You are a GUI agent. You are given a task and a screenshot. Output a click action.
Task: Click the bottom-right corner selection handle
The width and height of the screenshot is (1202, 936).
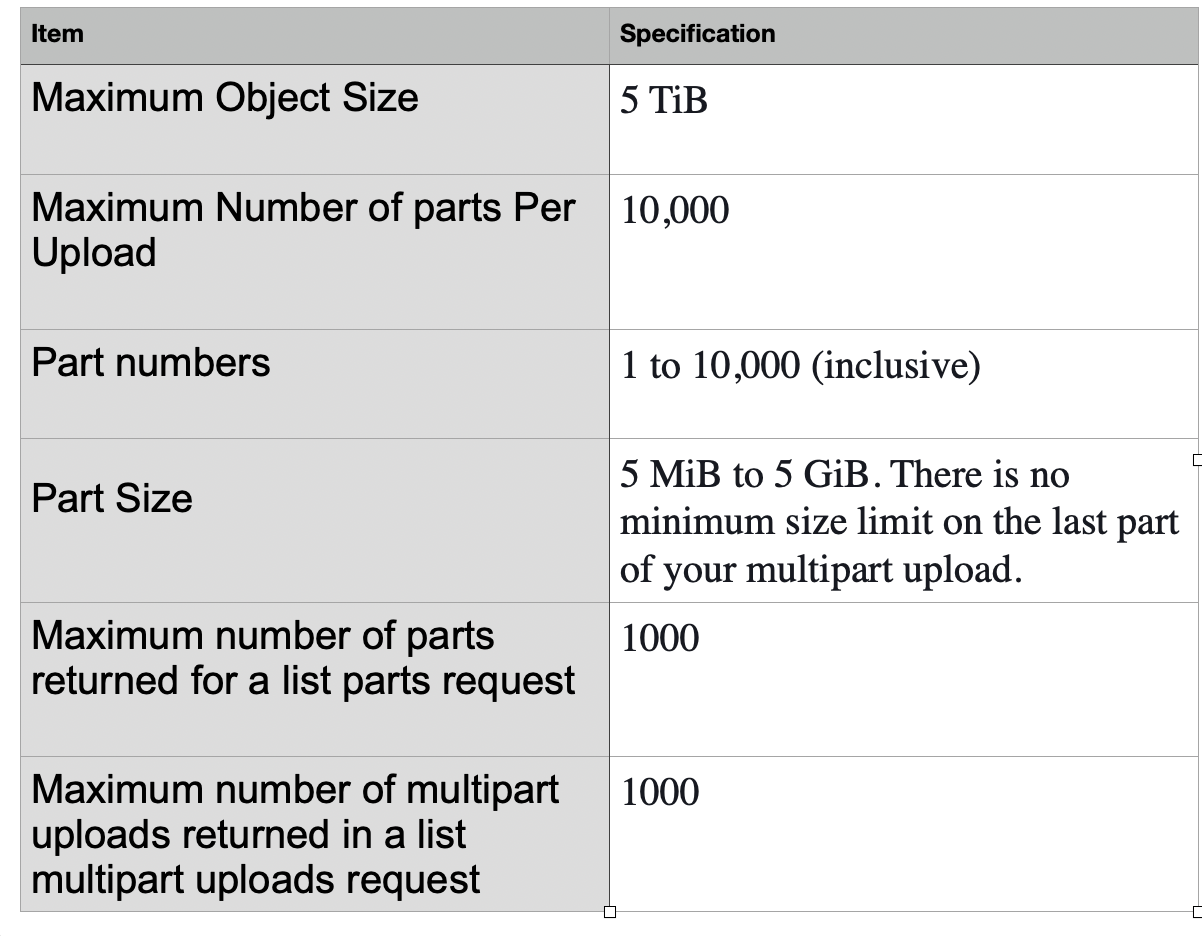tap(1198, 912)
